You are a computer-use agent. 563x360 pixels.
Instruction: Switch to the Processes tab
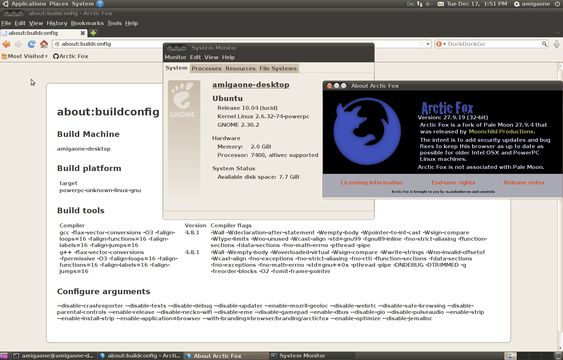point(206,68)
